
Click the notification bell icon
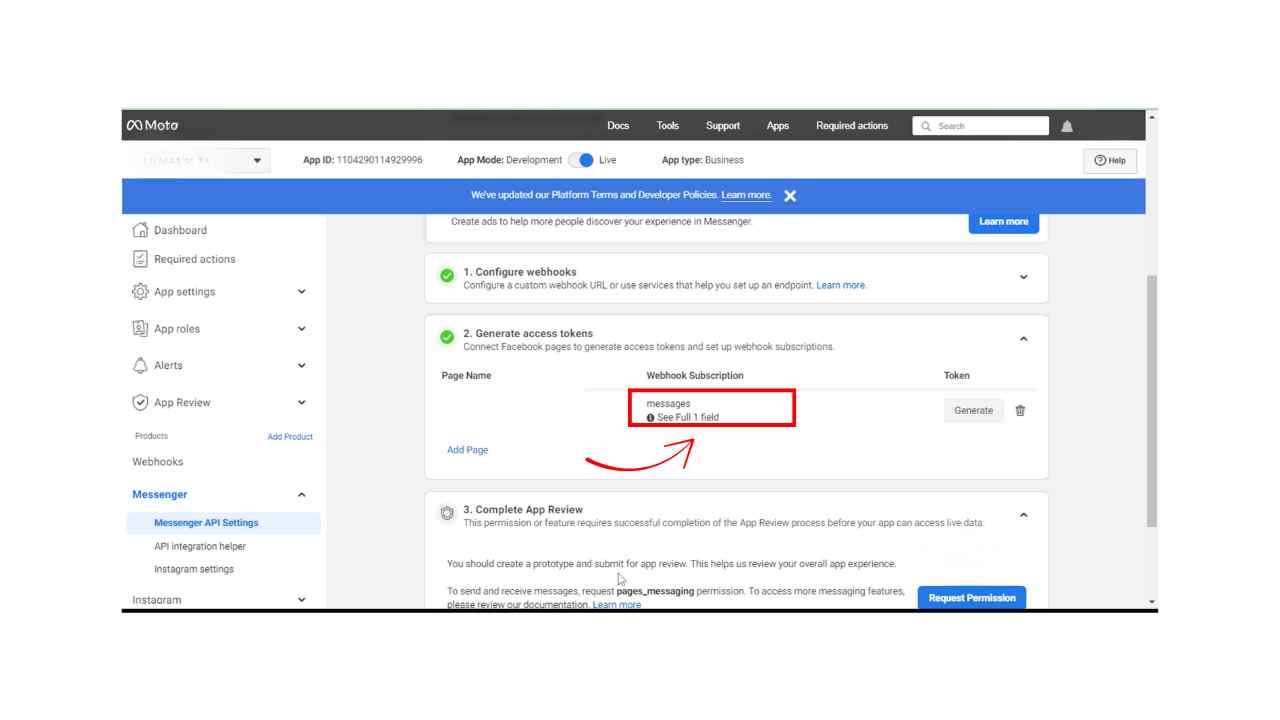(1067, 126)
